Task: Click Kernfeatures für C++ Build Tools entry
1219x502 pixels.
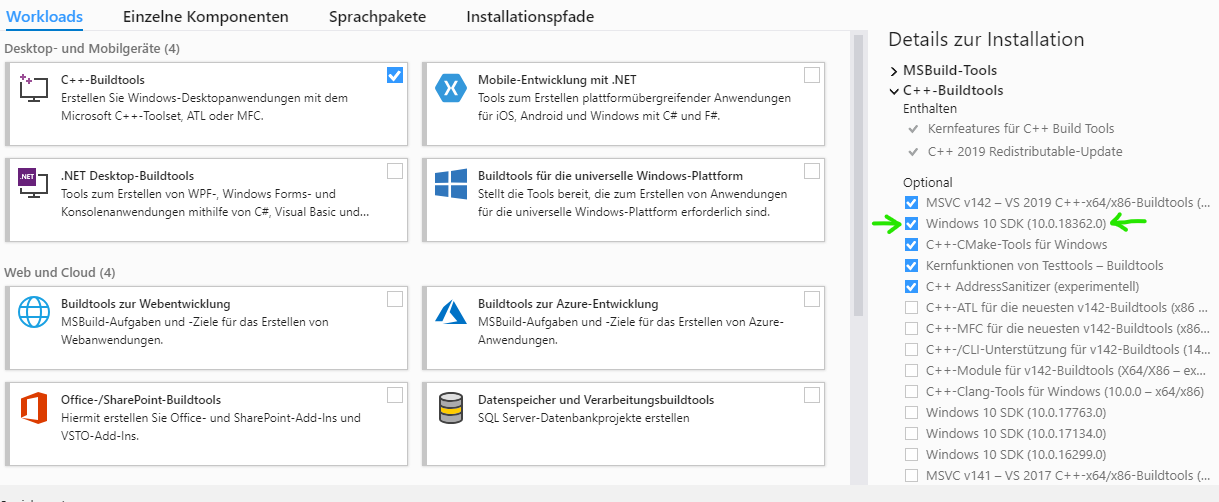Action: tap(1021, 129)
